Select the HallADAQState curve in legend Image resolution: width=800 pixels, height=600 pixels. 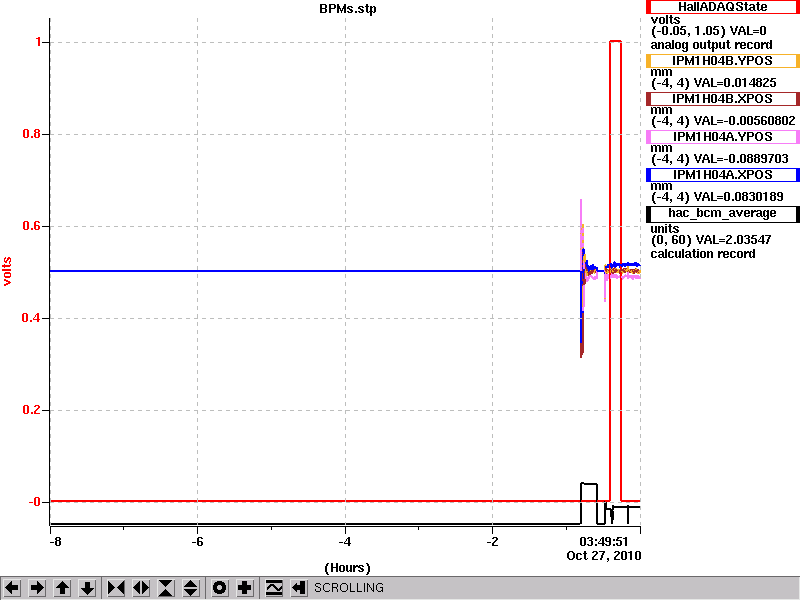point(722,7)
